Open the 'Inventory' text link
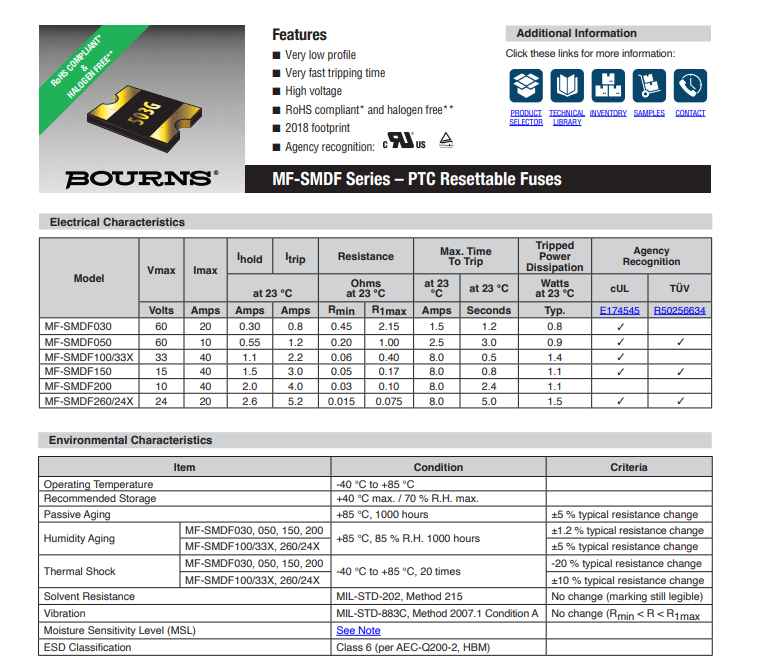Image resolution: width=757 pixels, height=662 pixels. [x=608, y=114]
